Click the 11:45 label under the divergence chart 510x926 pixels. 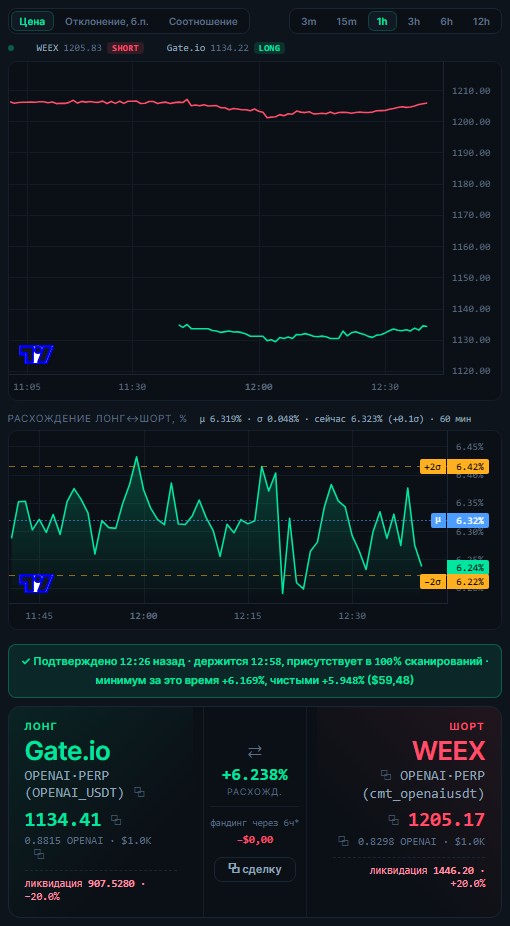pyautogui.click(x=39, y=615)
